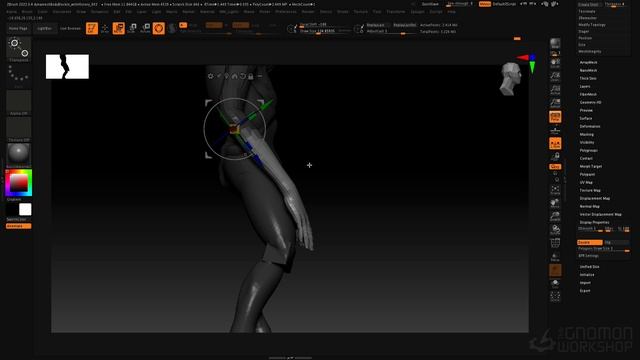Screen dimensions: 640x360
Task: Pick a color in the color picker
Action: click(x=19, y=183)
